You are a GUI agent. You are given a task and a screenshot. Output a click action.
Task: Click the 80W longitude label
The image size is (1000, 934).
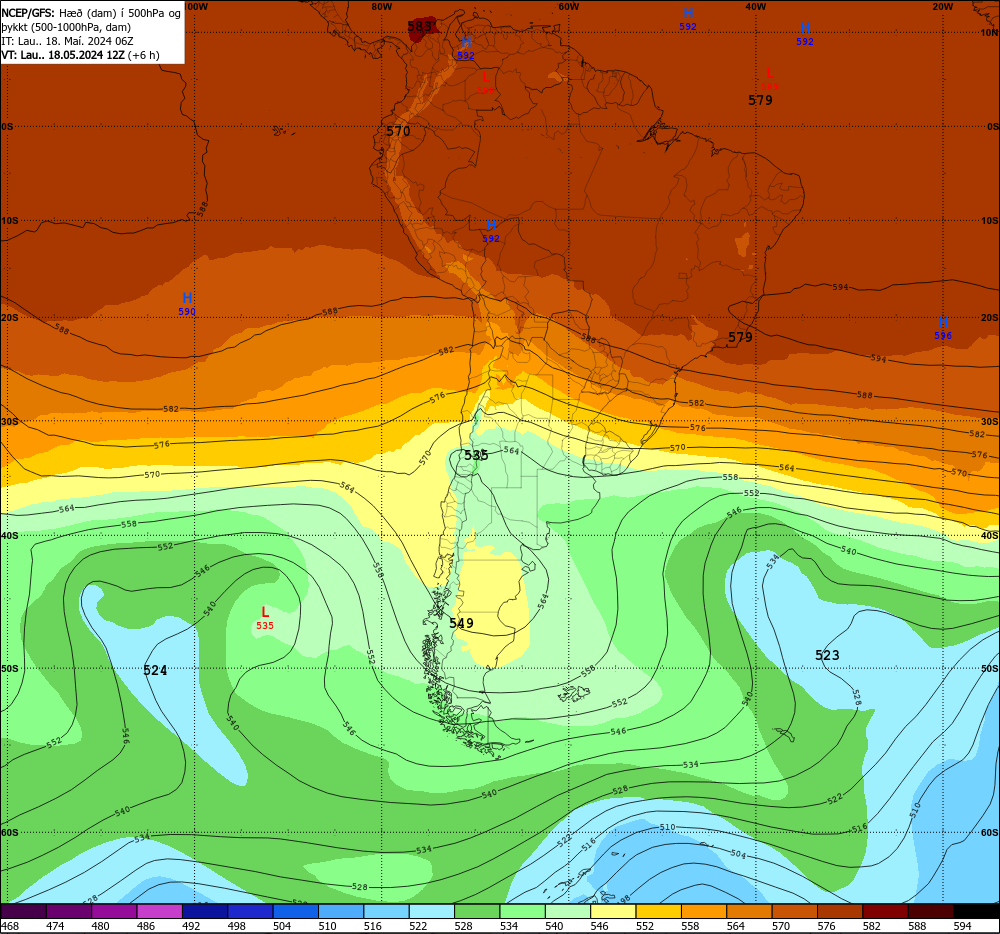point(381,7)
